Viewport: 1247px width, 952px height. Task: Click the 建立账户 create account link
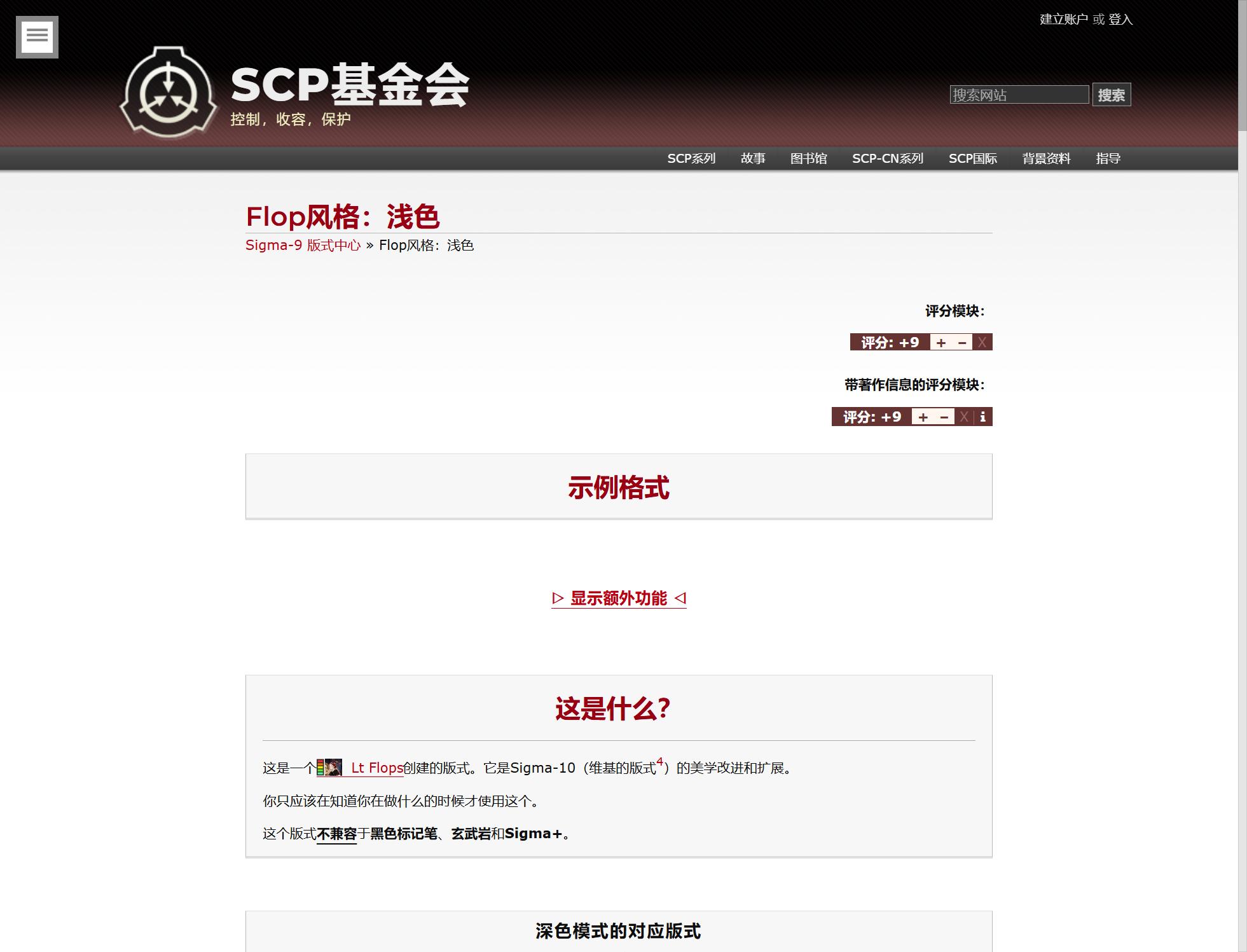pos(1063,20)
